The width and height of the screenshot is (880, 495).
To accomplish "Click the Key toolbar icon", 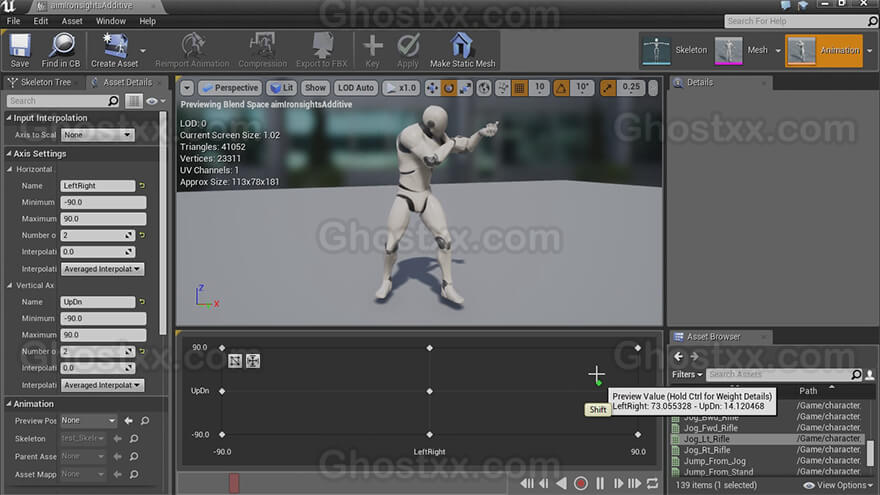I will (x=372, y=51).
